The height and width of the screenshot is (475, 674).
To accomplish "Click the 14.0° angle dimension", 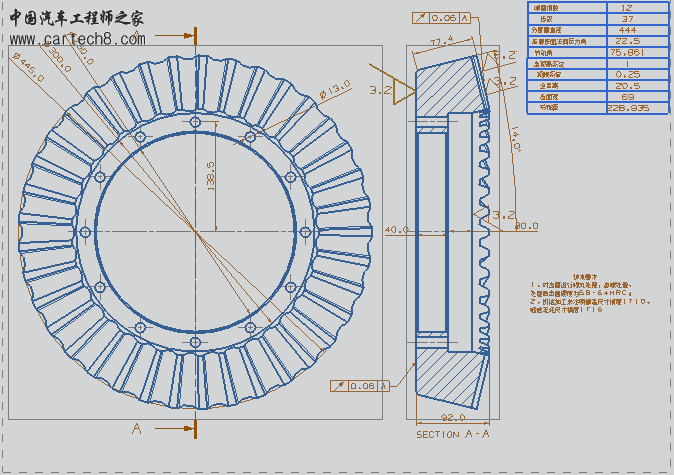I will tap(516, 139).
